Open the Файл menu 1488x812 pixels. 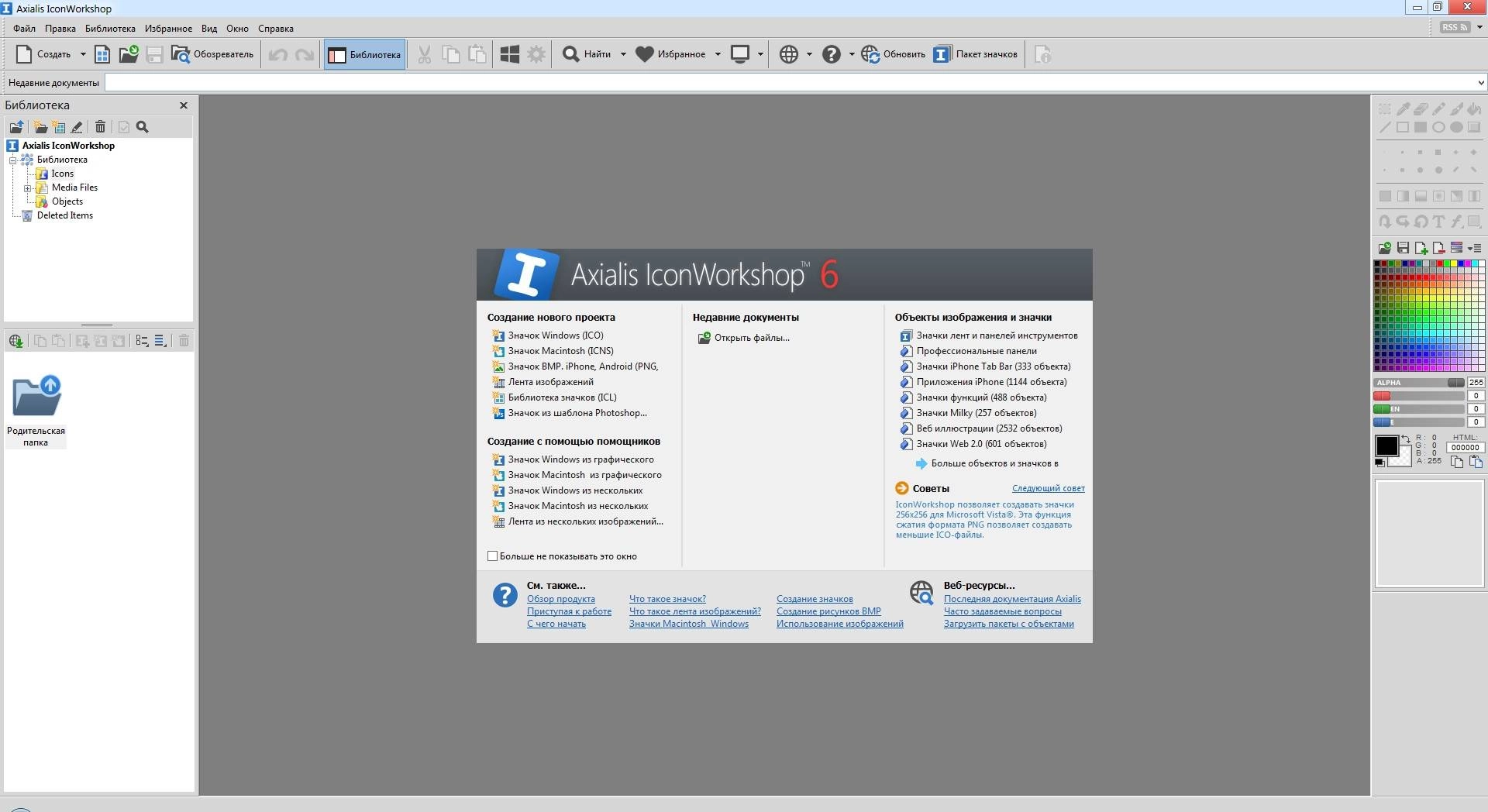click(24, 29)
